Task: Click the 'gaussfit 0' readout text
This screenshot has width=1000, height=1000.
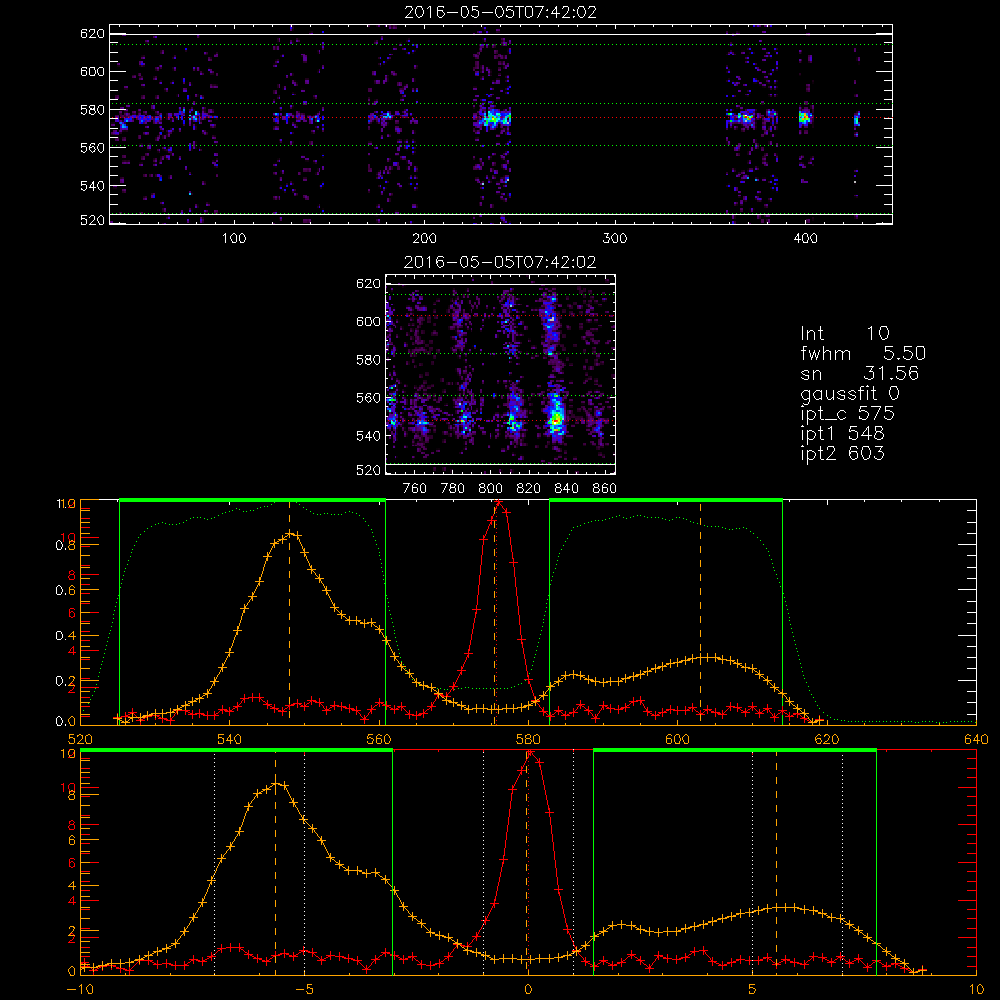Action: click(850, 393)
